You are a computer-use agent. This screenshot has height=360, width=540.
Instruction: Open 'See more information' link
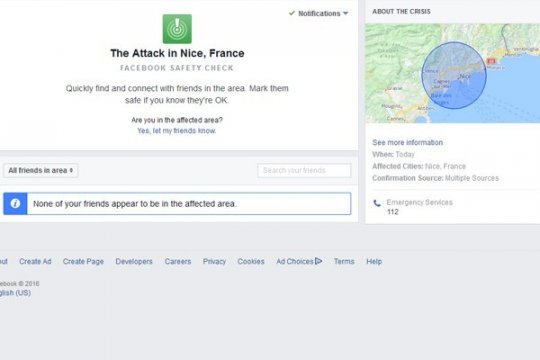407,143
